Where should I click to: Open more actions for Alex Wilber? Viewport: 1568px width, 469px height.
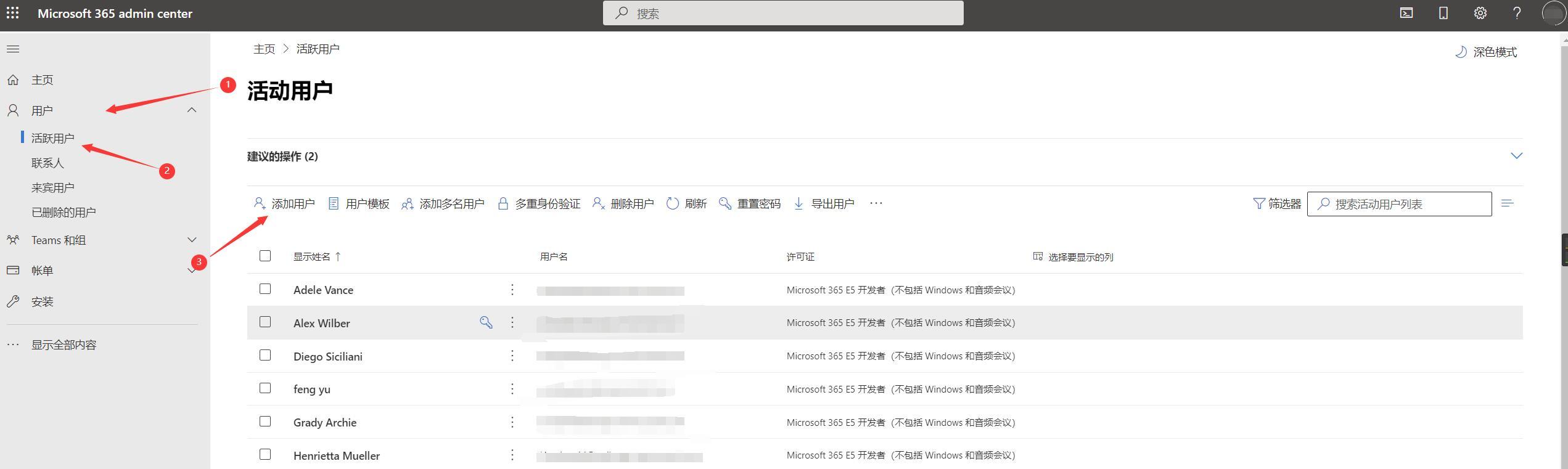[512, 322]
